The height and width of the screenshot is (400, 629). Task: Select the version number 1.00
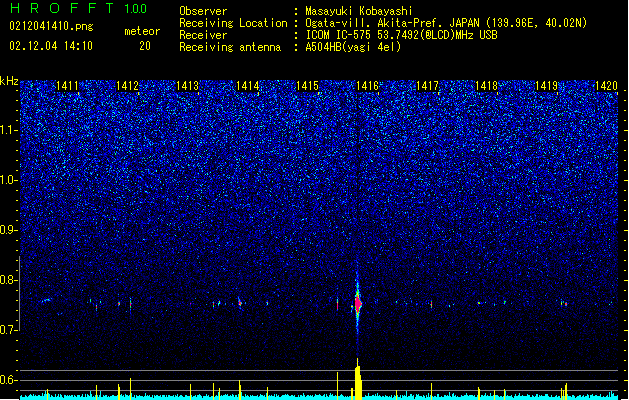(x=136, y=9)
